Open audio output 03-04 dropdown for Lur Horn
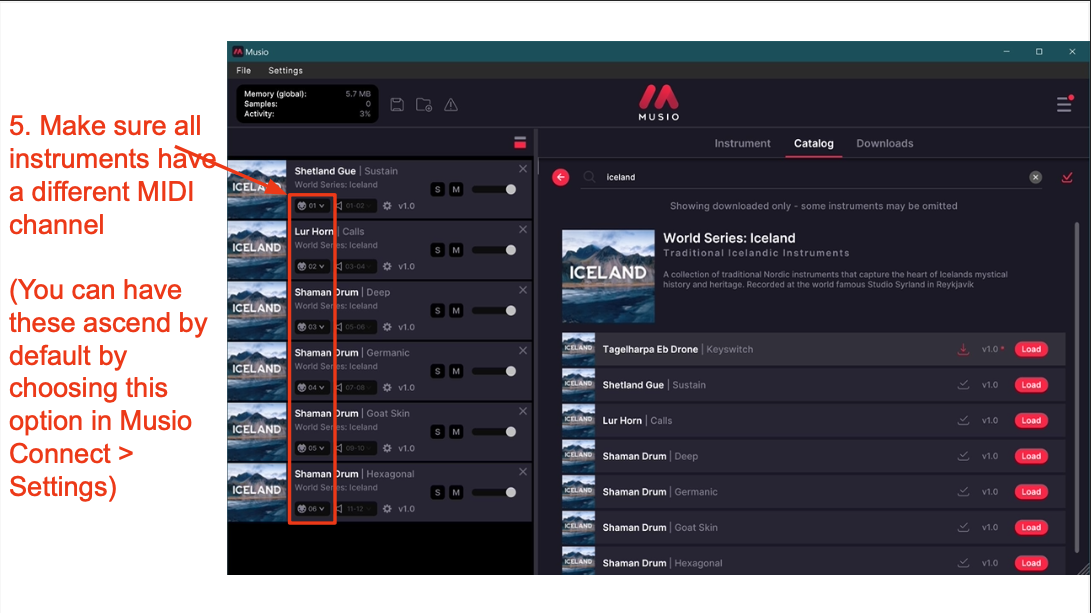1091x613 pixels. pyautogui.click(x=356, y=266)
